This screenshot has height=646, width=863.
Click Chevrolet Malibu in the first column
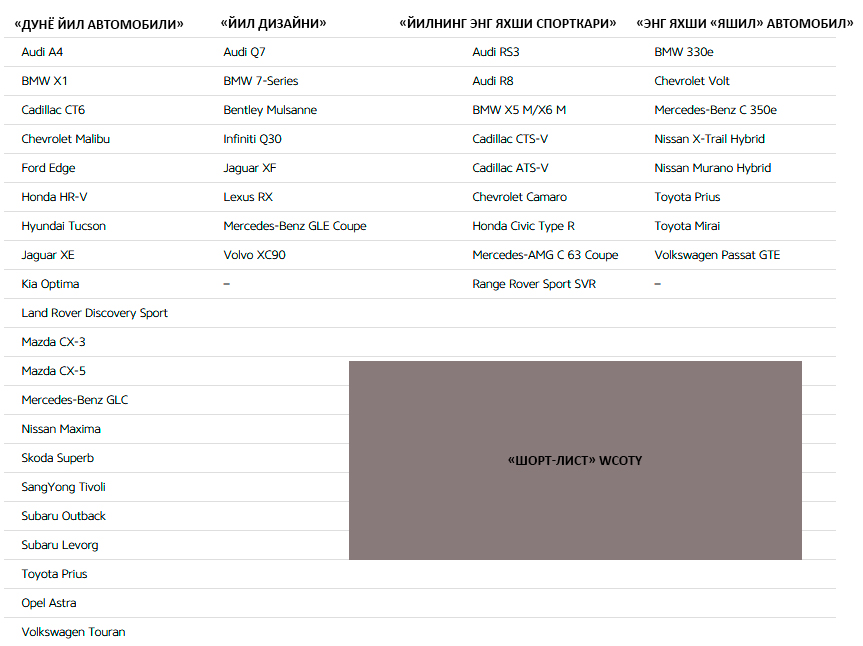tap(65, 139)
